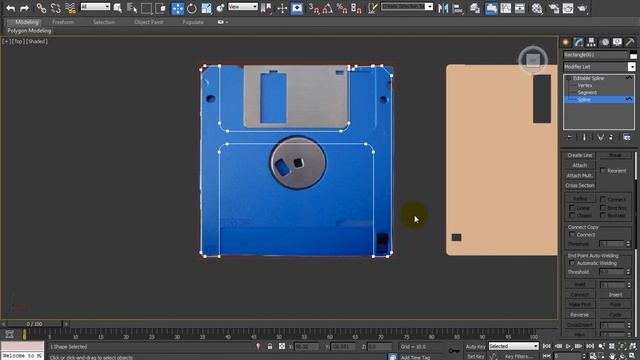This screenshot has width=640, height=360.
Task: Open the Selected key filter dropdown
Action: 513,346
